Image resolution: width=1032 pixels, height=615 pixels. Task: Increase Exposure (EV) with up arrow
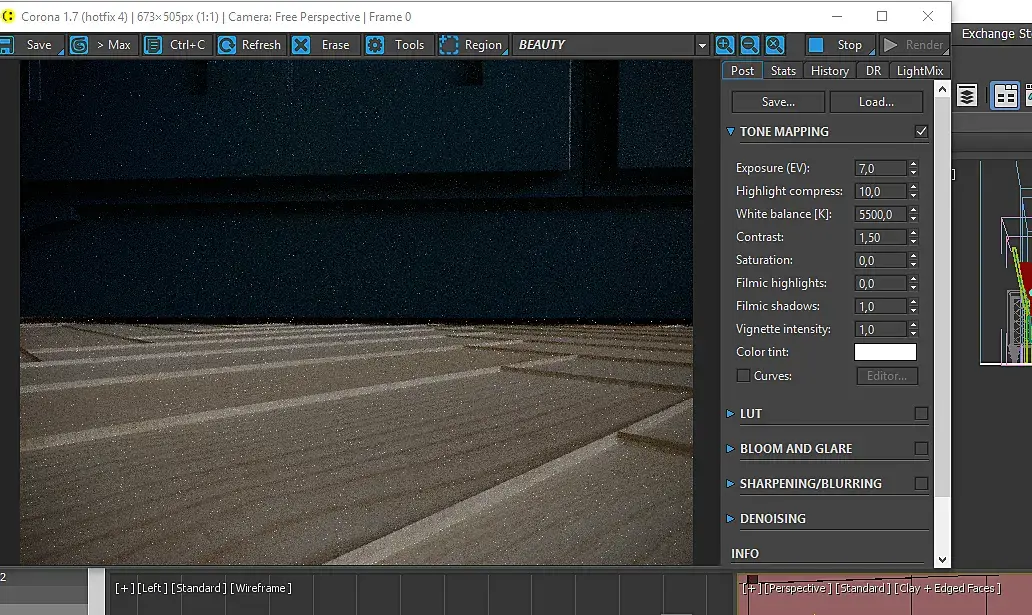click(914, 164)
